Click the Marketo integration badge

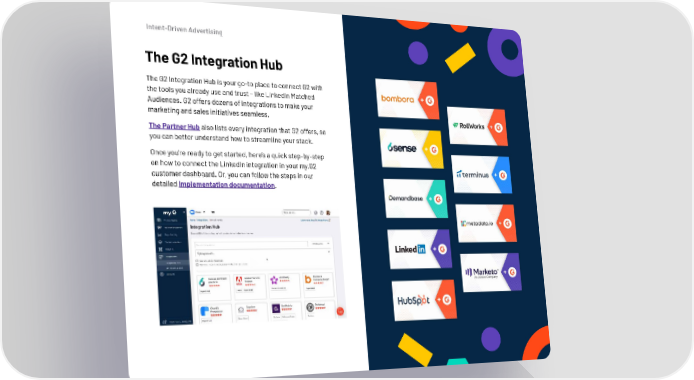pos(491,272)
